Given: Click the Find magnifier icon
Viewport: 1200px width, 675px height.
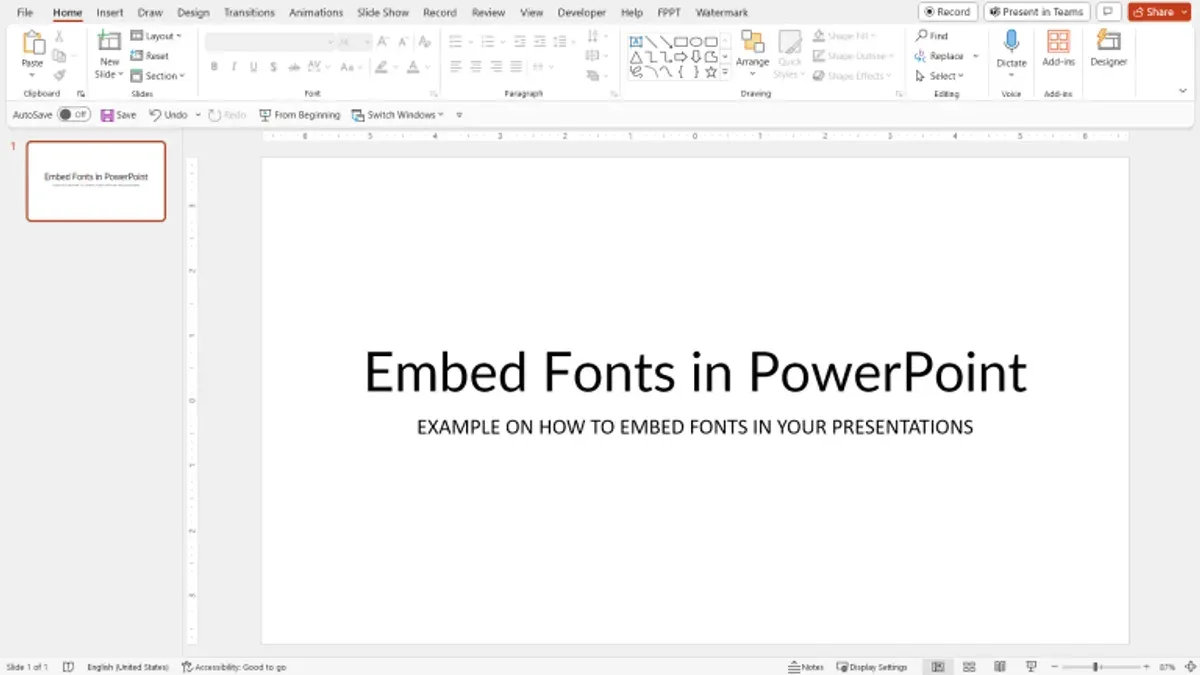Looking at the screenshot, I should pyautogui.click(x=922, y=36).
